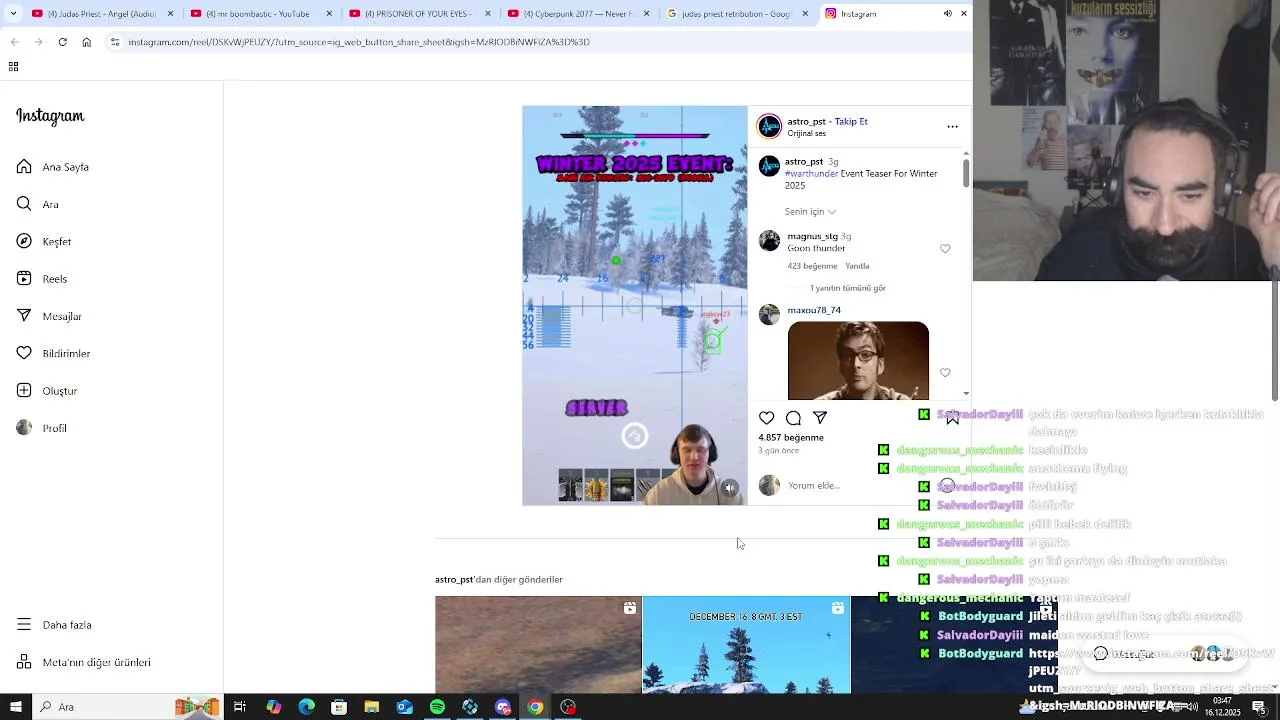
Task: Open File Explorer from taskbar
Action: [371, 707]
